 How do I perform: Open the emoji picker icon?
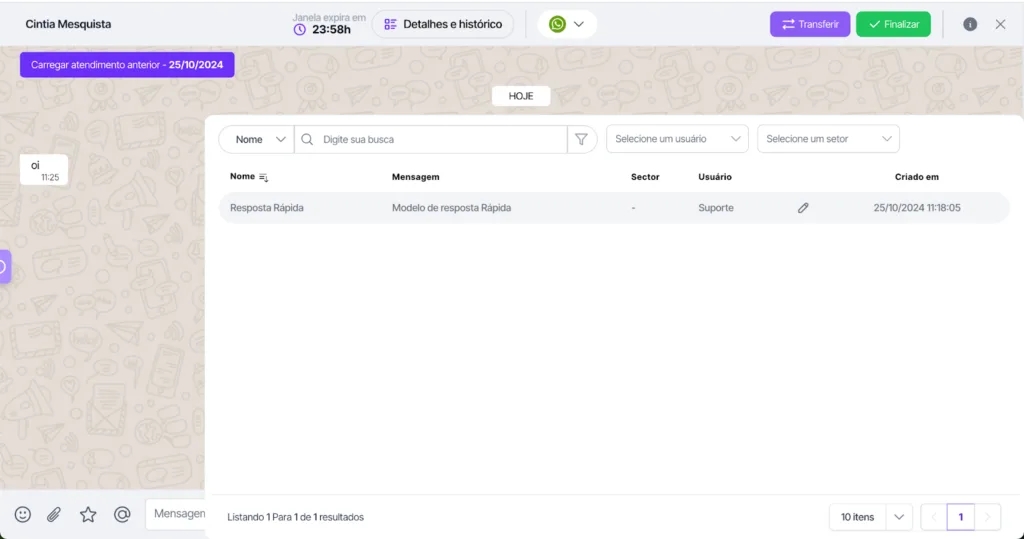coord(22,514)
